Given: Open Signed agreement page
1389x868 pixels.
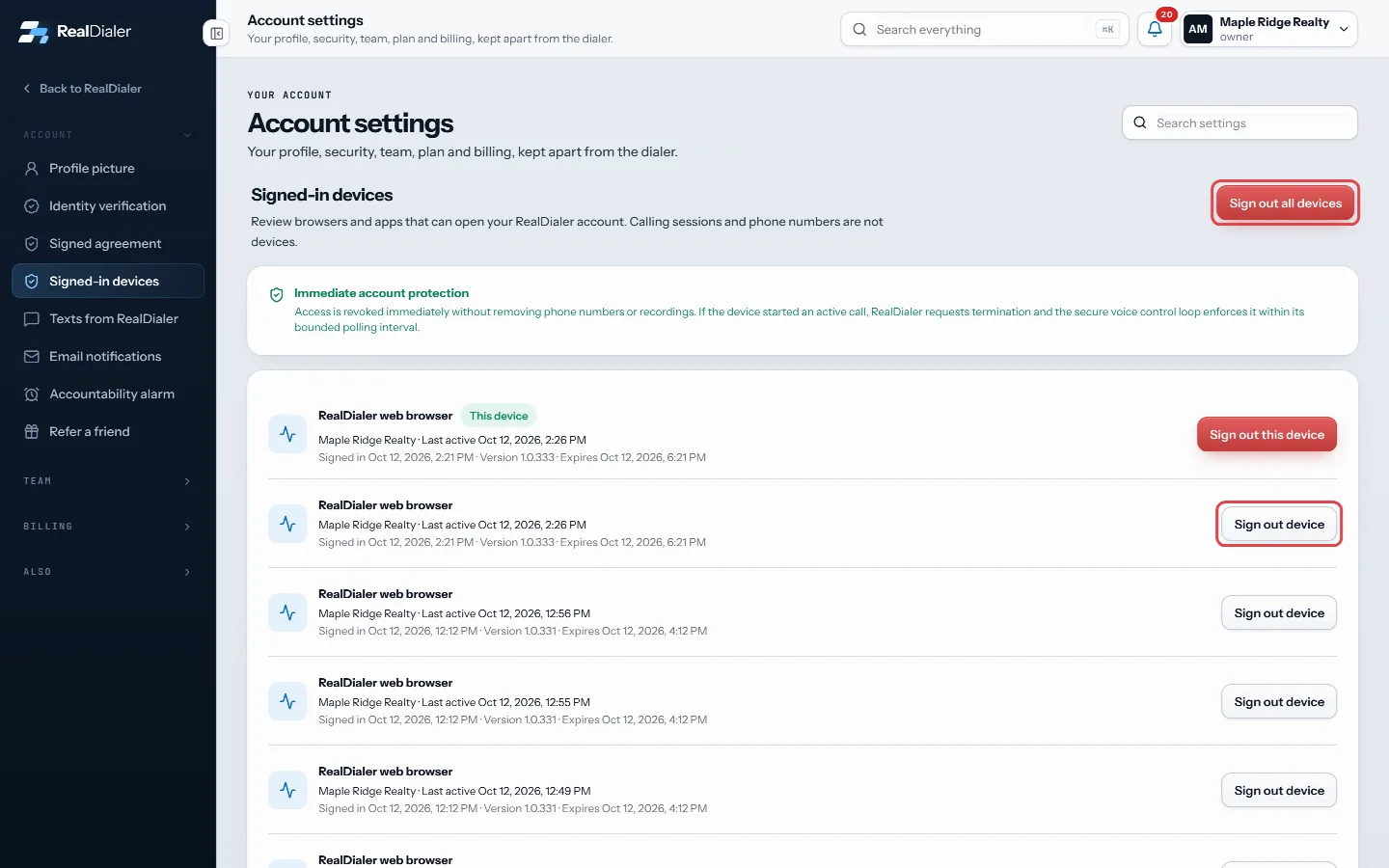Looking at the screenshot, I should point(108,243).
